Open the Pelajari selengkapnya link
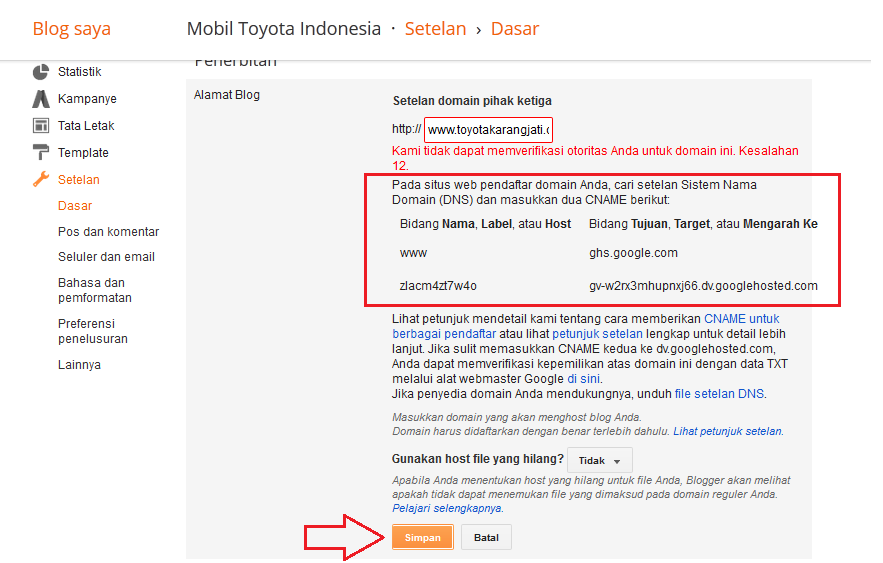Image resolution: width=883 pixels, height=563 pixels. click(x=447, y=508)
